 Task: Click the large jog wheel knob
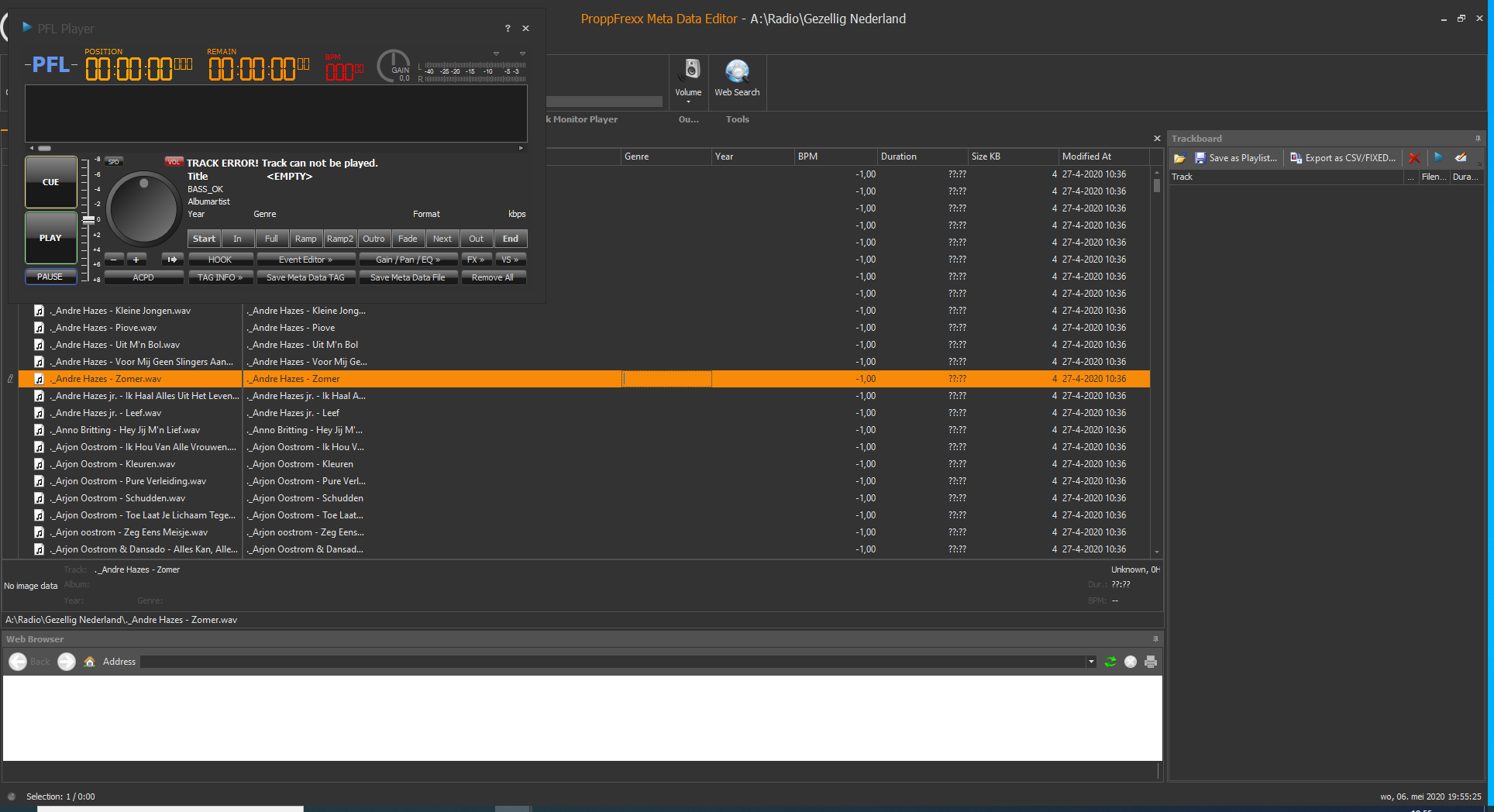click(x=143, y=208)
